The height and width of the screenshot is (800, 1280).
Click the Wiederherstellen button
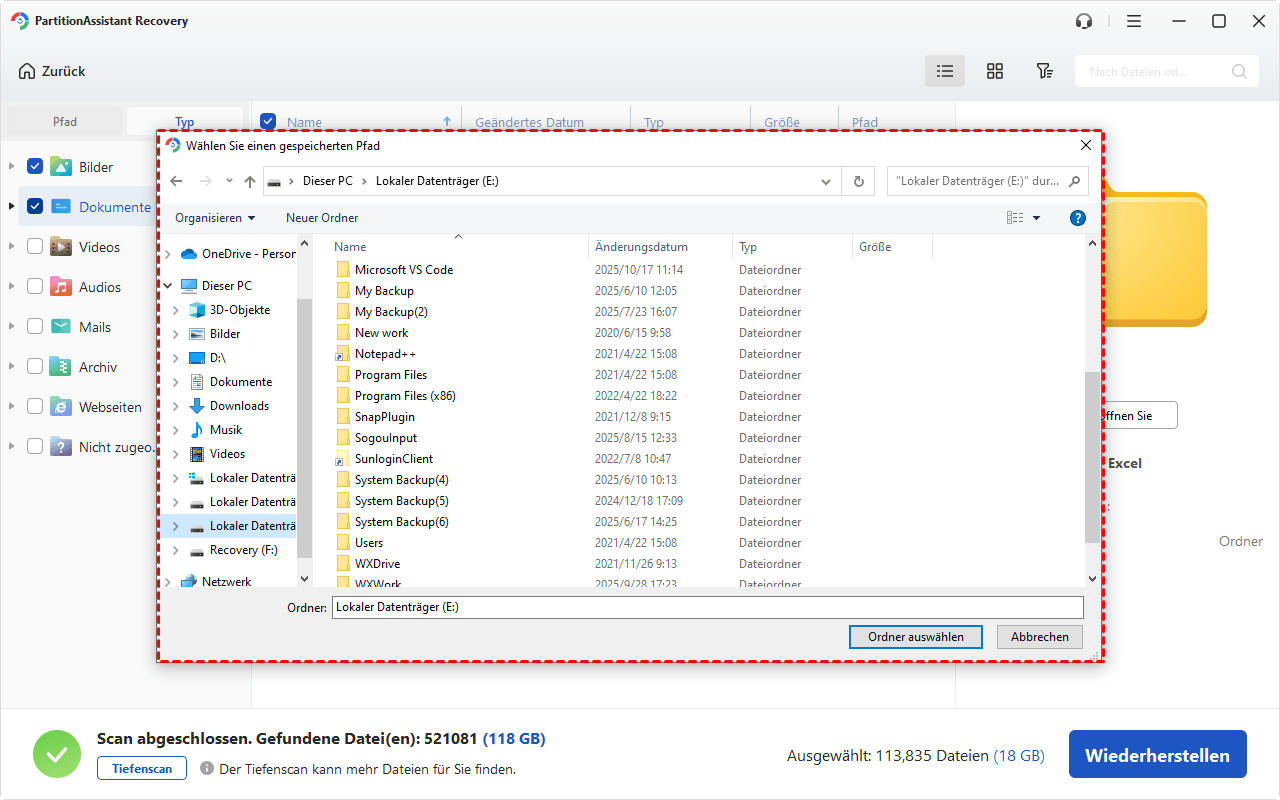(x=1158, y=755)
